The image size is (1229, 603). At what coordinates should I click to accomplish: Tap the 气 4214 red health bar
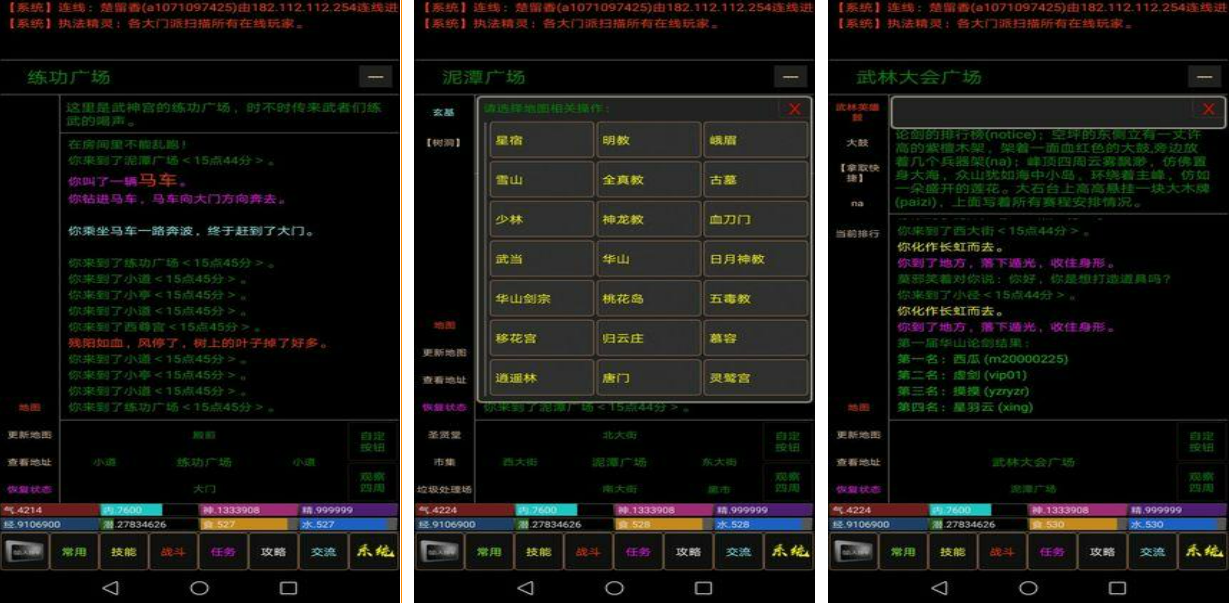tap(40, 510)
